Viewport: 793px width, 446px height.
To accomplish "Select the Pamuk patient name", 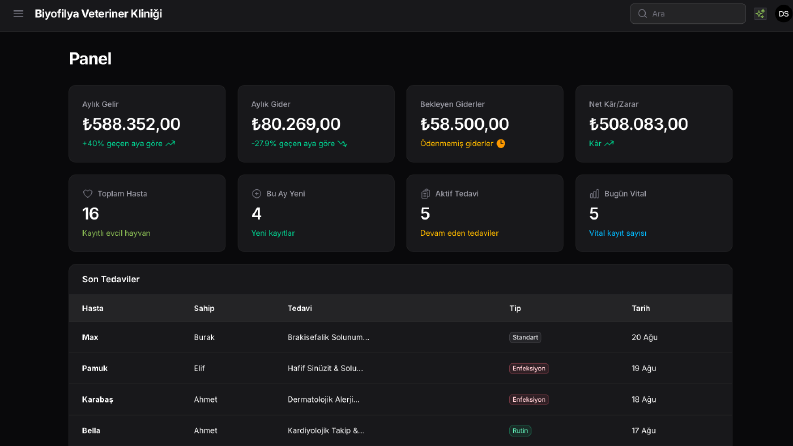I will pyautogui.click(x=95, y=368).
